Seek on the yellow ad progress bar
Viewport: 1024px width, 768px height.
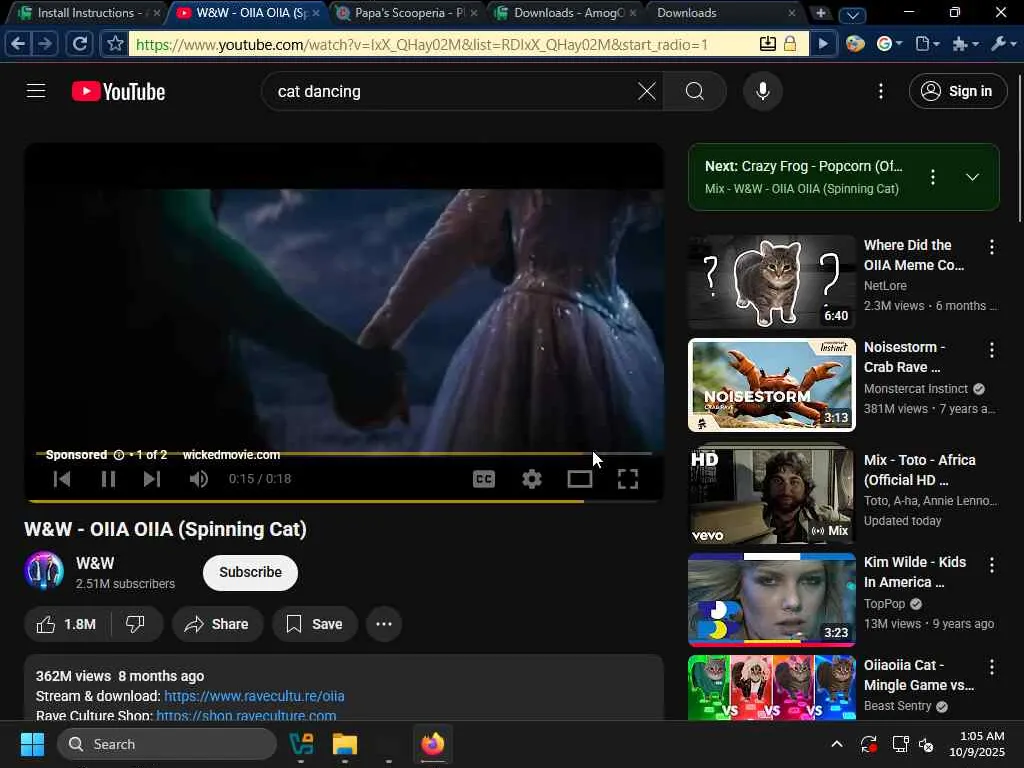(344, 453)
